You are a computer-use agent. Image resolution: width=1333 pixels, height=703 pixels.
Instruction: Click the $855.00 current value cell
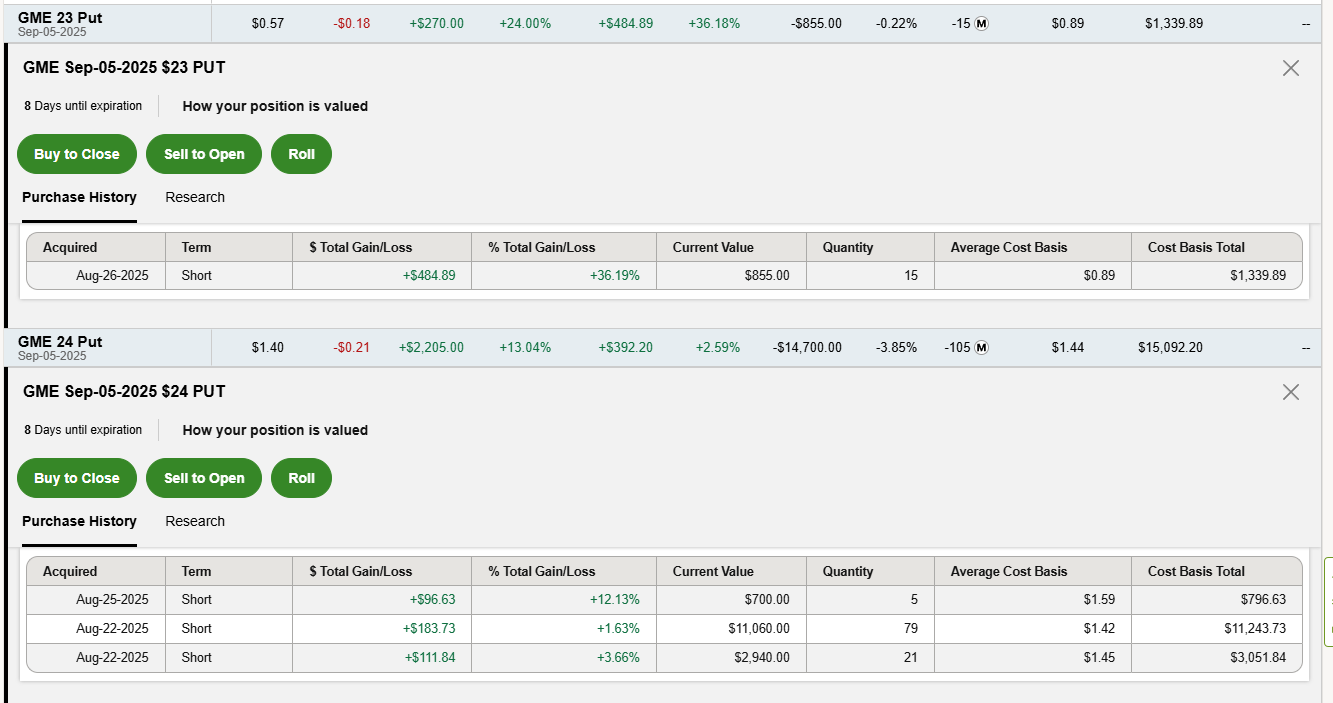(767, 275)
